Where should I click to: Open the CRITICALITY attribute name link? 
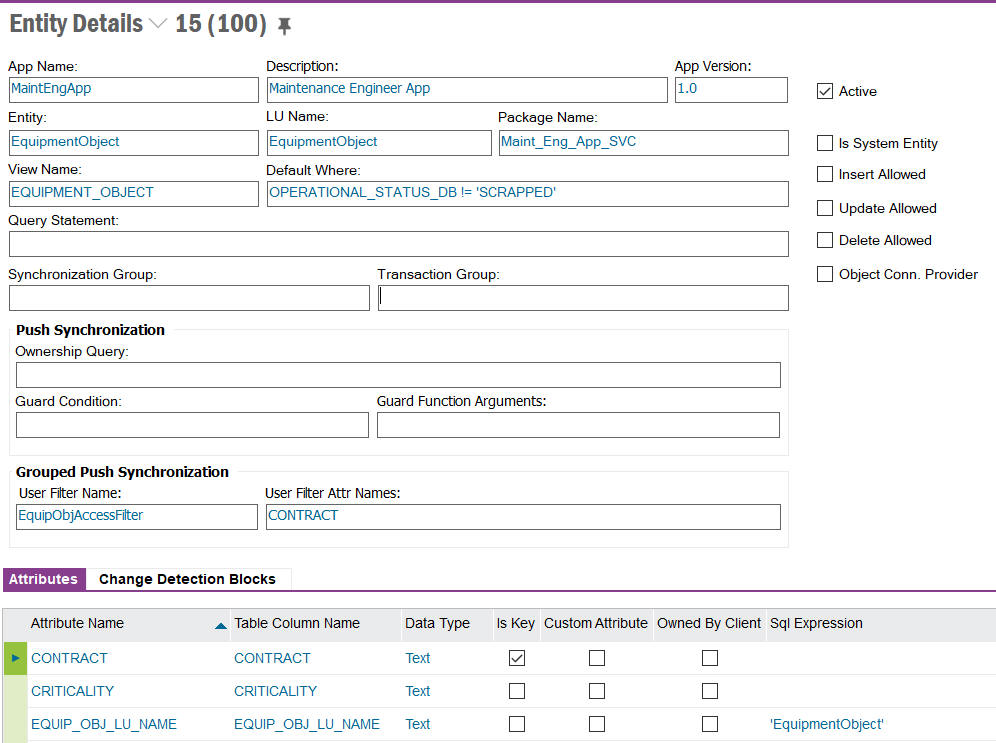click(72, 691)
